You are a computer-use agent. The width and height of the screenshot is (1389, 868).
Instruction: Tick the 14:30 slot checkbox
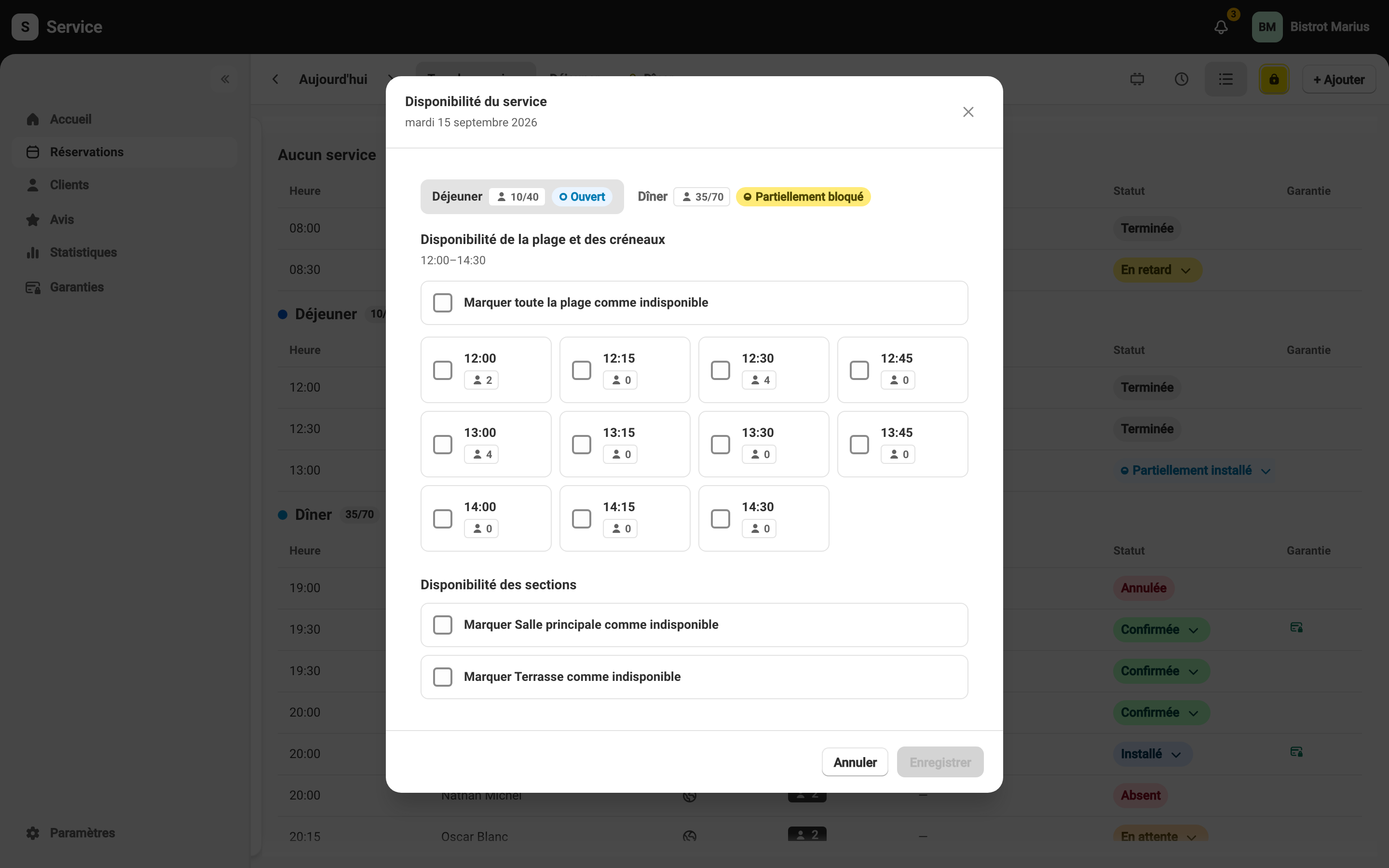(x=721, y=519)
